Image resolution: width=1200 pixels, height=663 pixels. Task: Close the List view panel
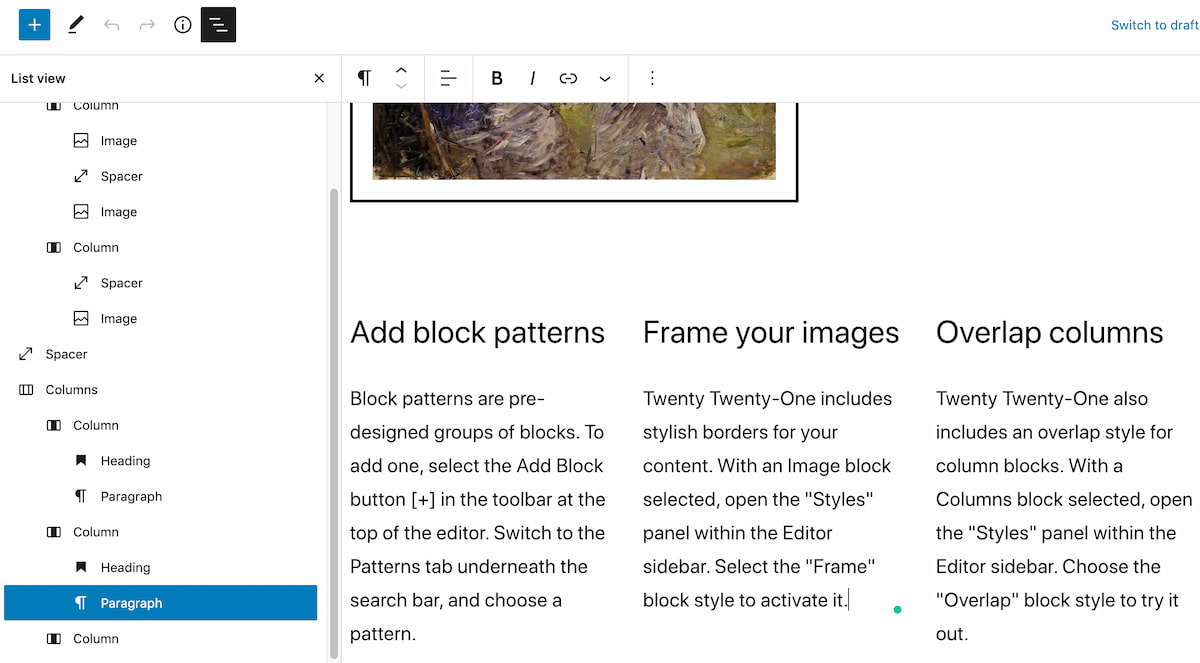[x=319, y=78]
